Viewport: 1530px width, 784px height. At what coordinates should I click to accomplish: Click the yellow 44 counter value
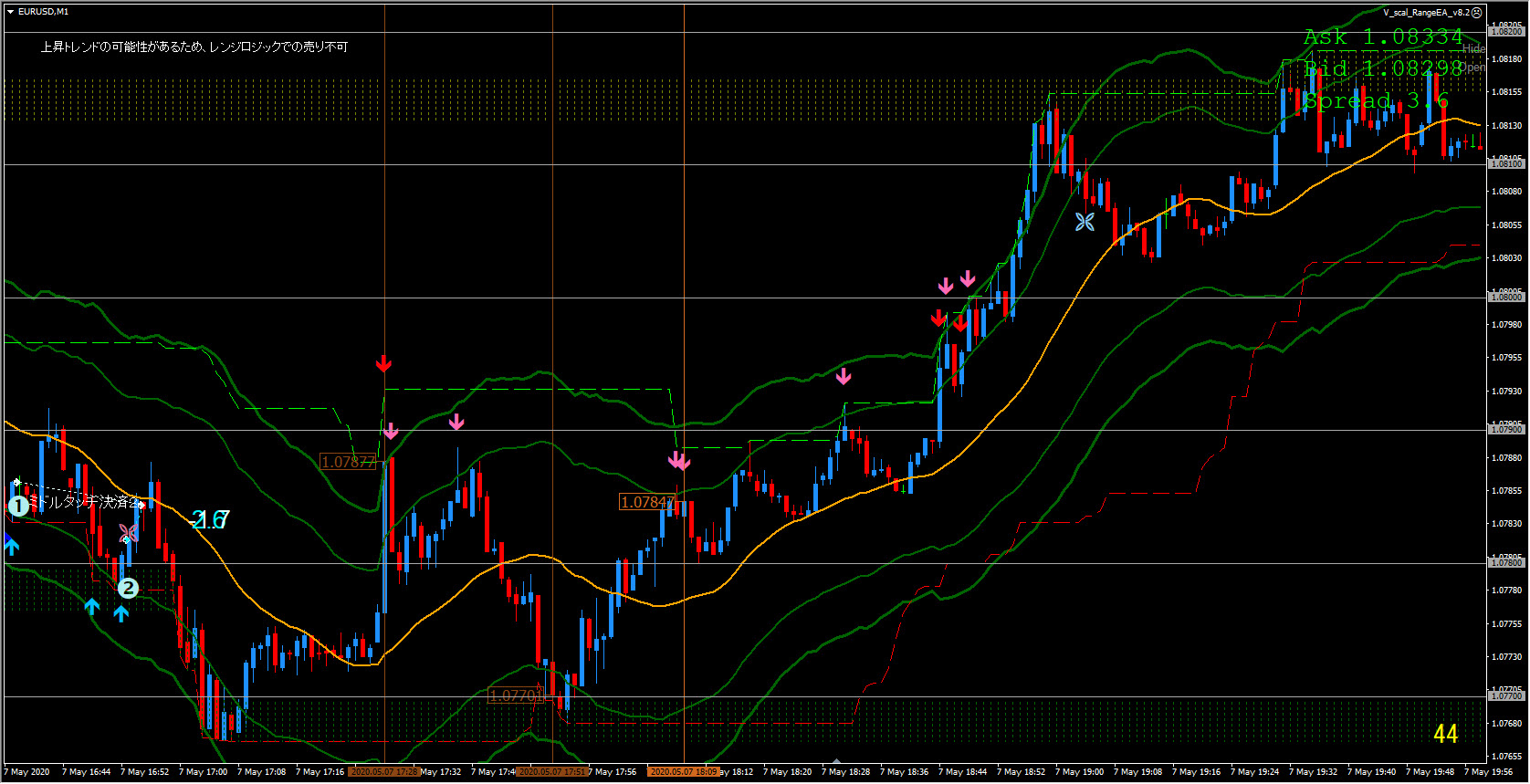pyautogui.click(x=1446, y=734)
